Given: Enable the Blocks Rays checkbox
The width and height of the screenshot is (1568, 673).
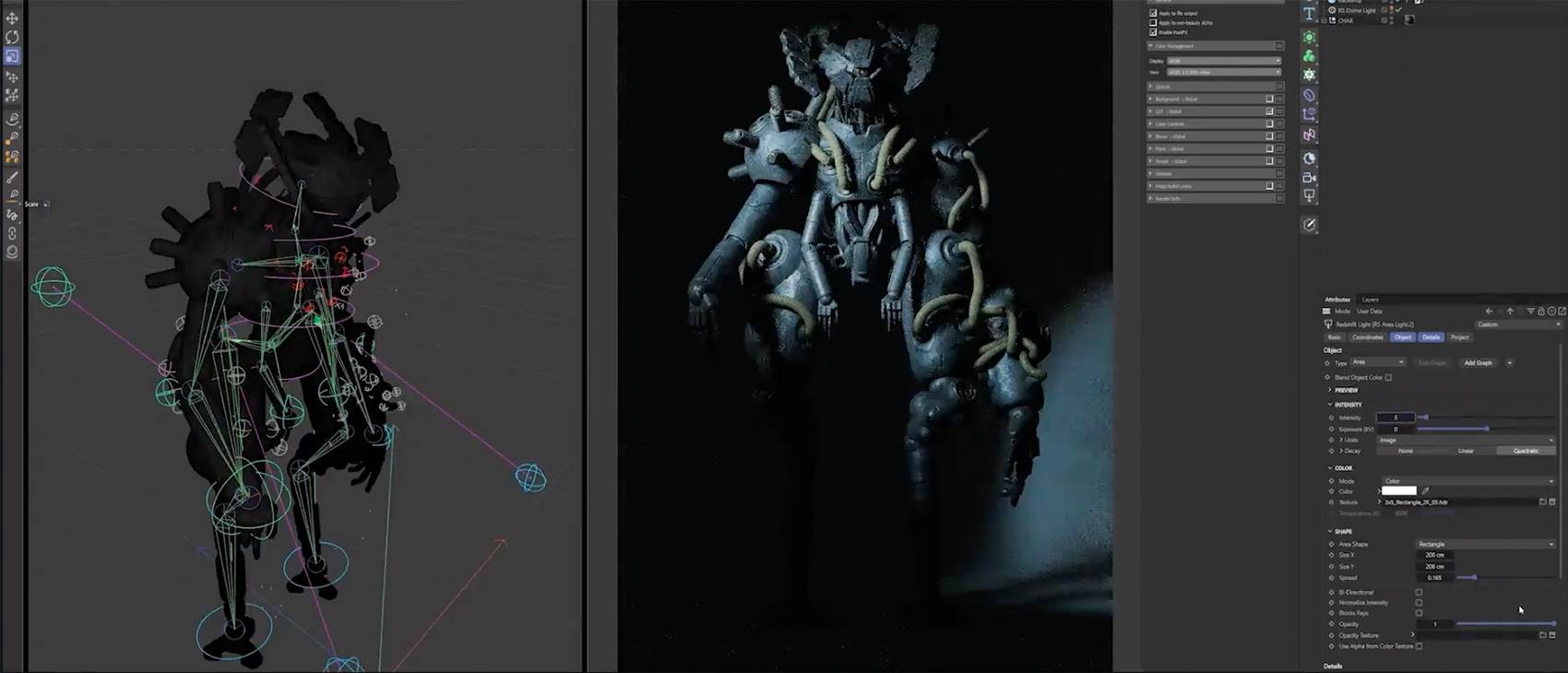Looking at the screenshot, I should point(1419,613).
